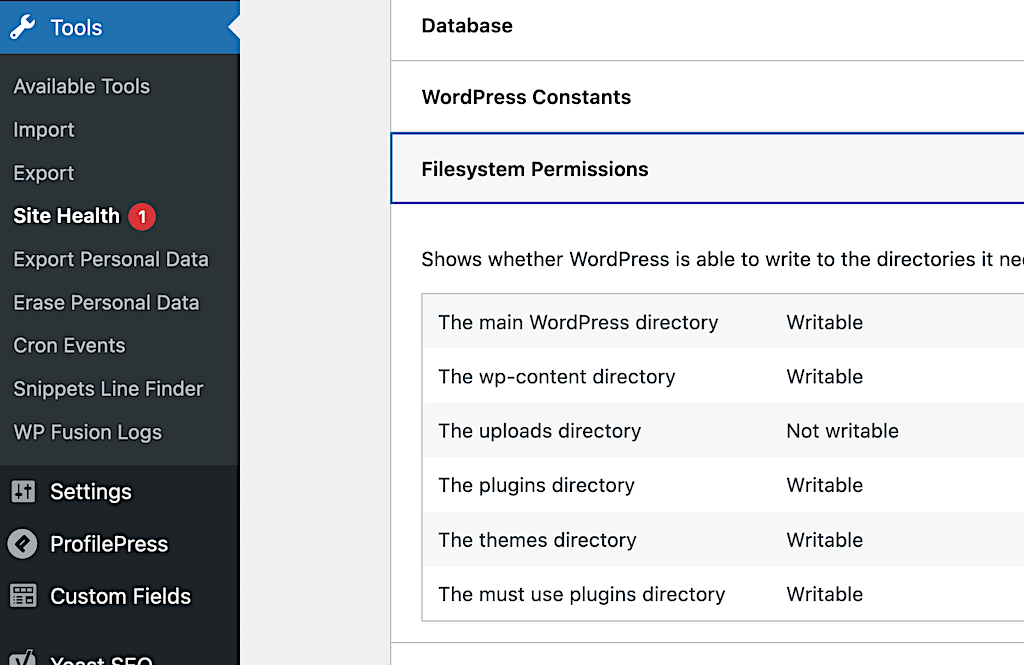Click the Custom Fields grid icon

tap(23, 596)
